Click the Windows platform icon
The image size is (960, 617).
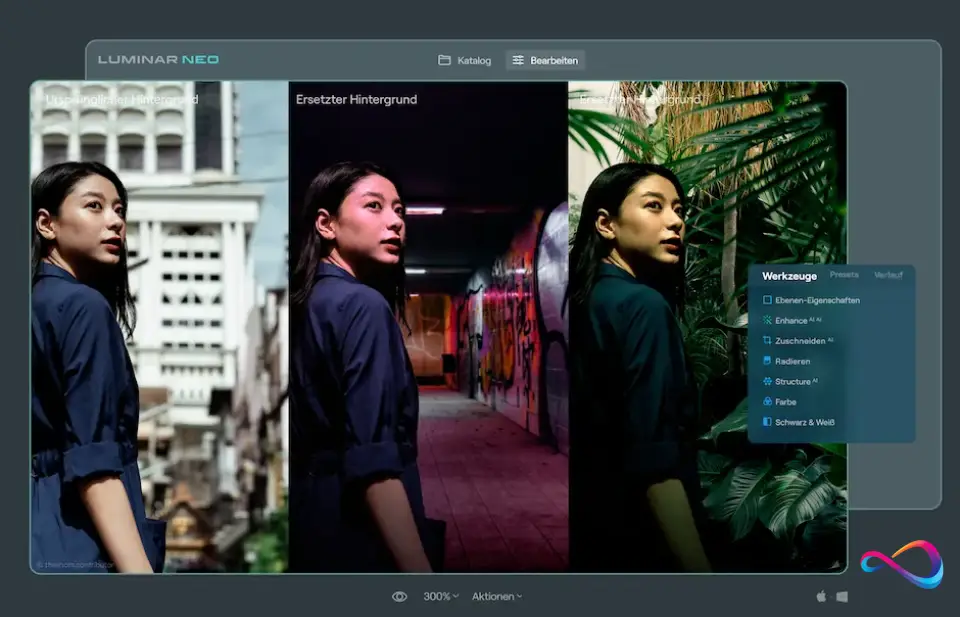tap(843, 594)
